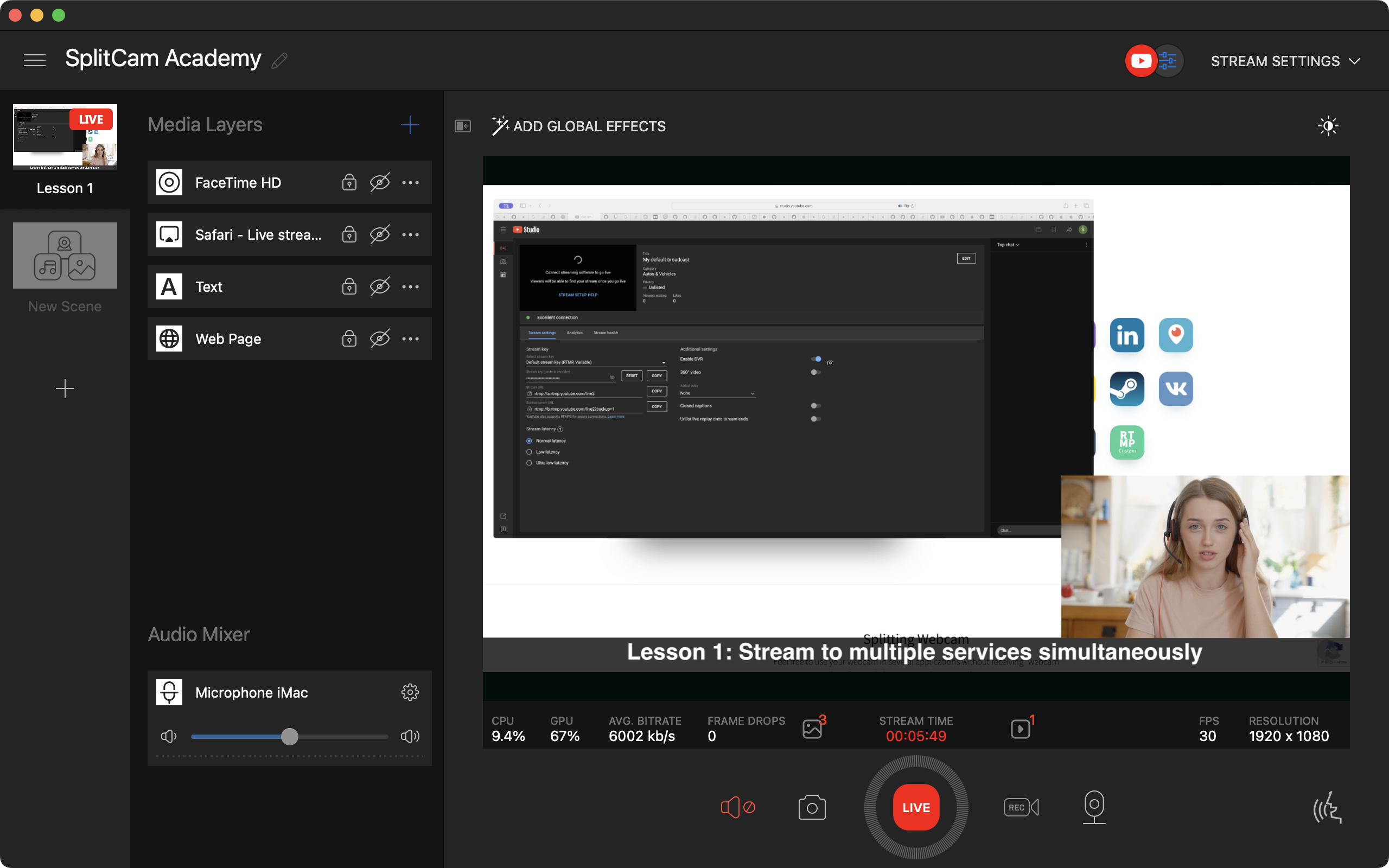The width and height of the screenshot is (1389, 868).
Task: Lock the Text layer
Action: tap(349, 286)
